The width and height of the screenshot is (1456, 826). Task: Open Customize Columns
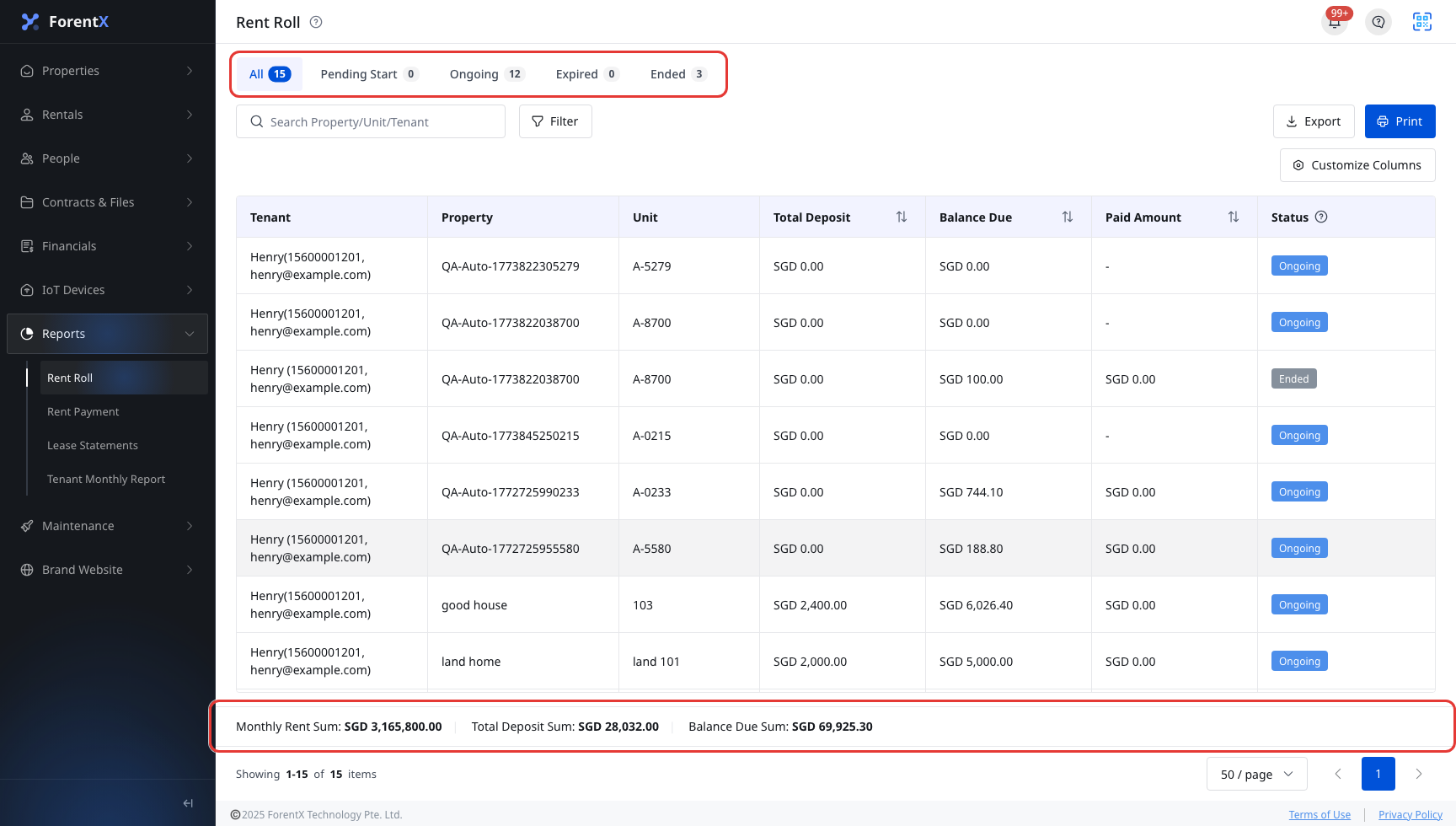1357,165
